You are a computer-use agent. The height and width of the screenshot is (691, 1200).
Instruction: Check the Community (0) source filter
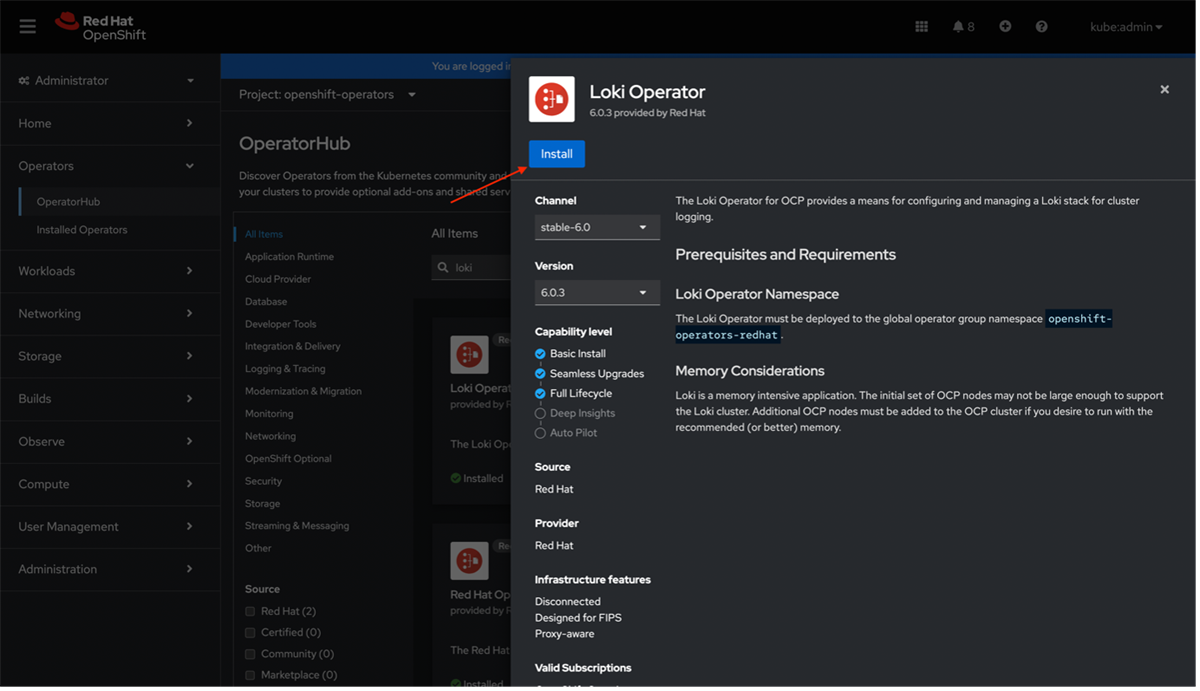pos(251,654)
